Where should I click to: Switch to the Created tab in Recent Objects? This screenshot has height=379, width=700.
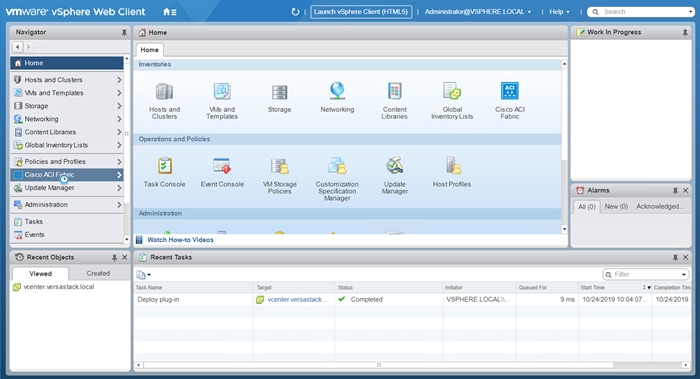tap(98, 274)
